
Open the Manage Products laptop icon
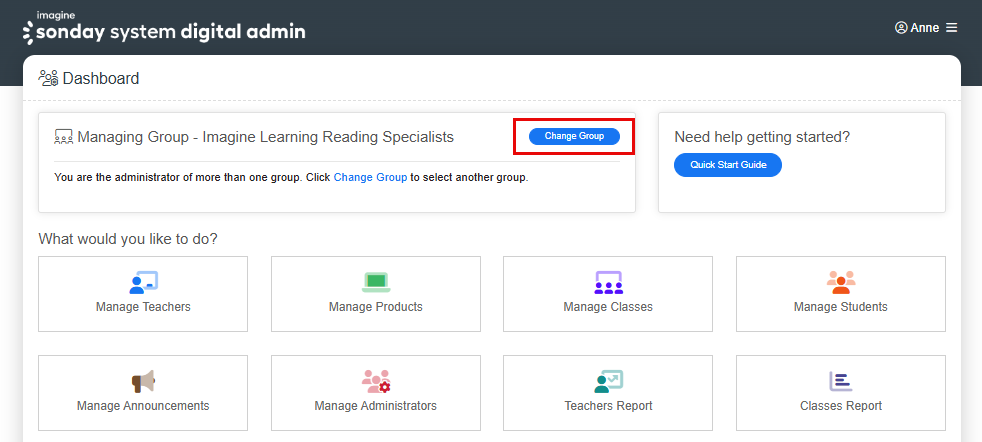pos(376,282)
